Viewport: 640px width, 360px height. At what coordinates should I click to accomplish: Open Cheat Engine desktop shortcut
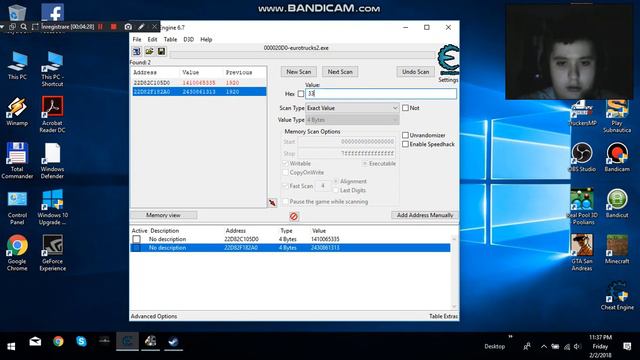(617, 296)
